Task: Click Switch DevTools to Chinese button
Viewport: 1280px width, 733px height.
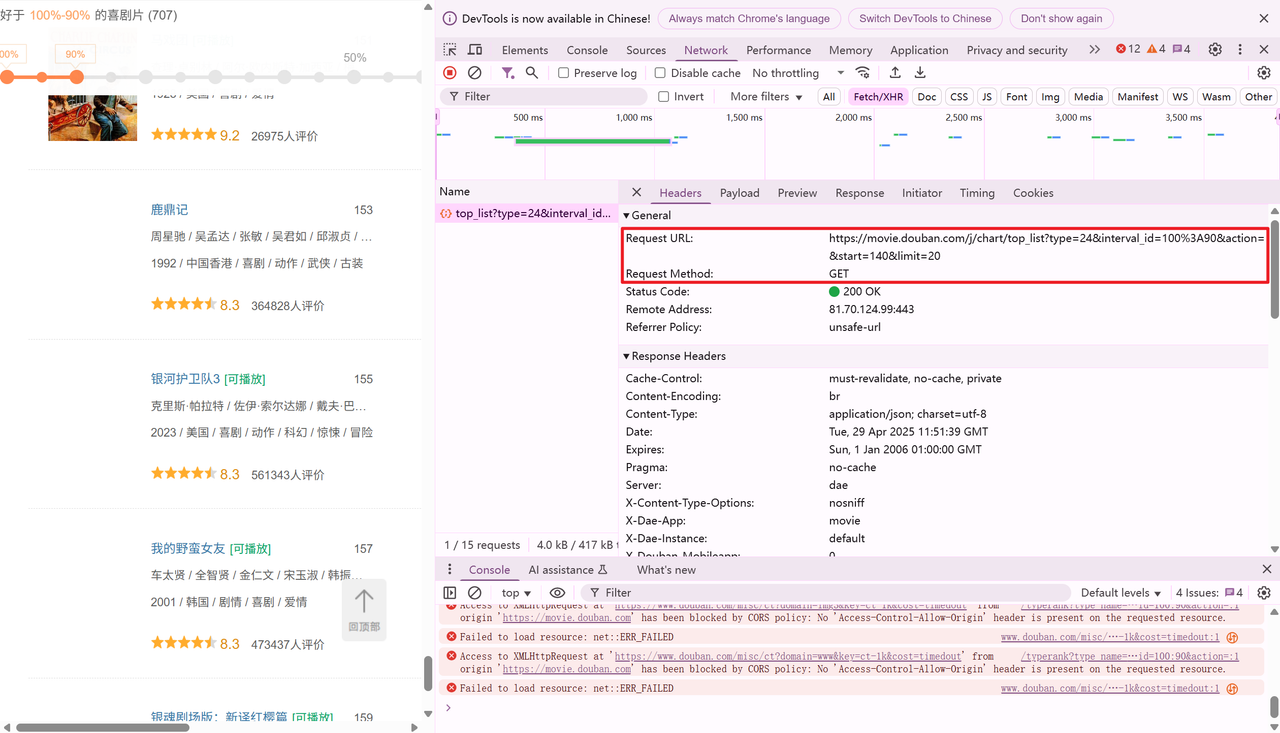Action: [925, 18]
